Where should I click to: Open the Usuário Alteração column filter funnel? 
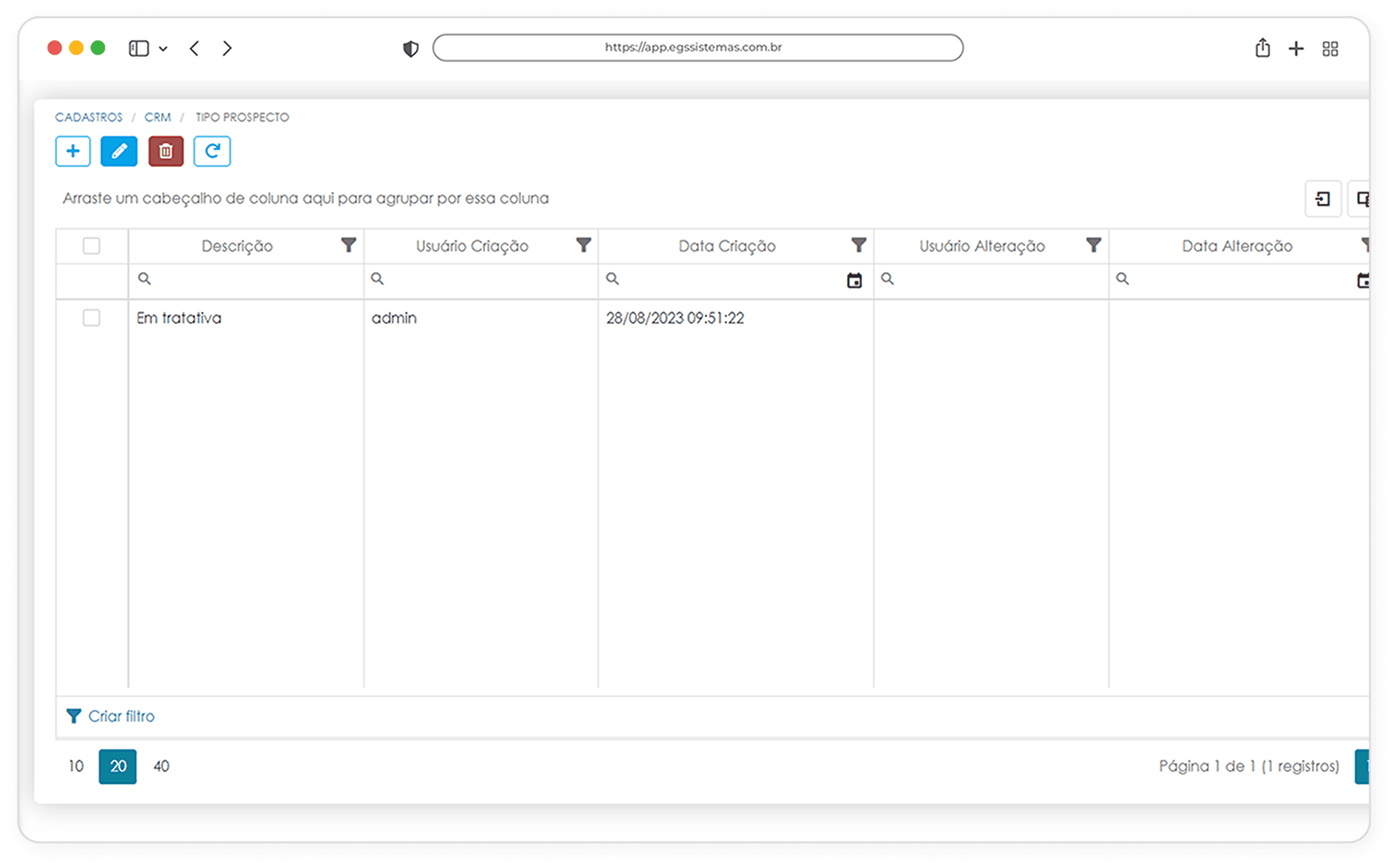click(1093, 245)
